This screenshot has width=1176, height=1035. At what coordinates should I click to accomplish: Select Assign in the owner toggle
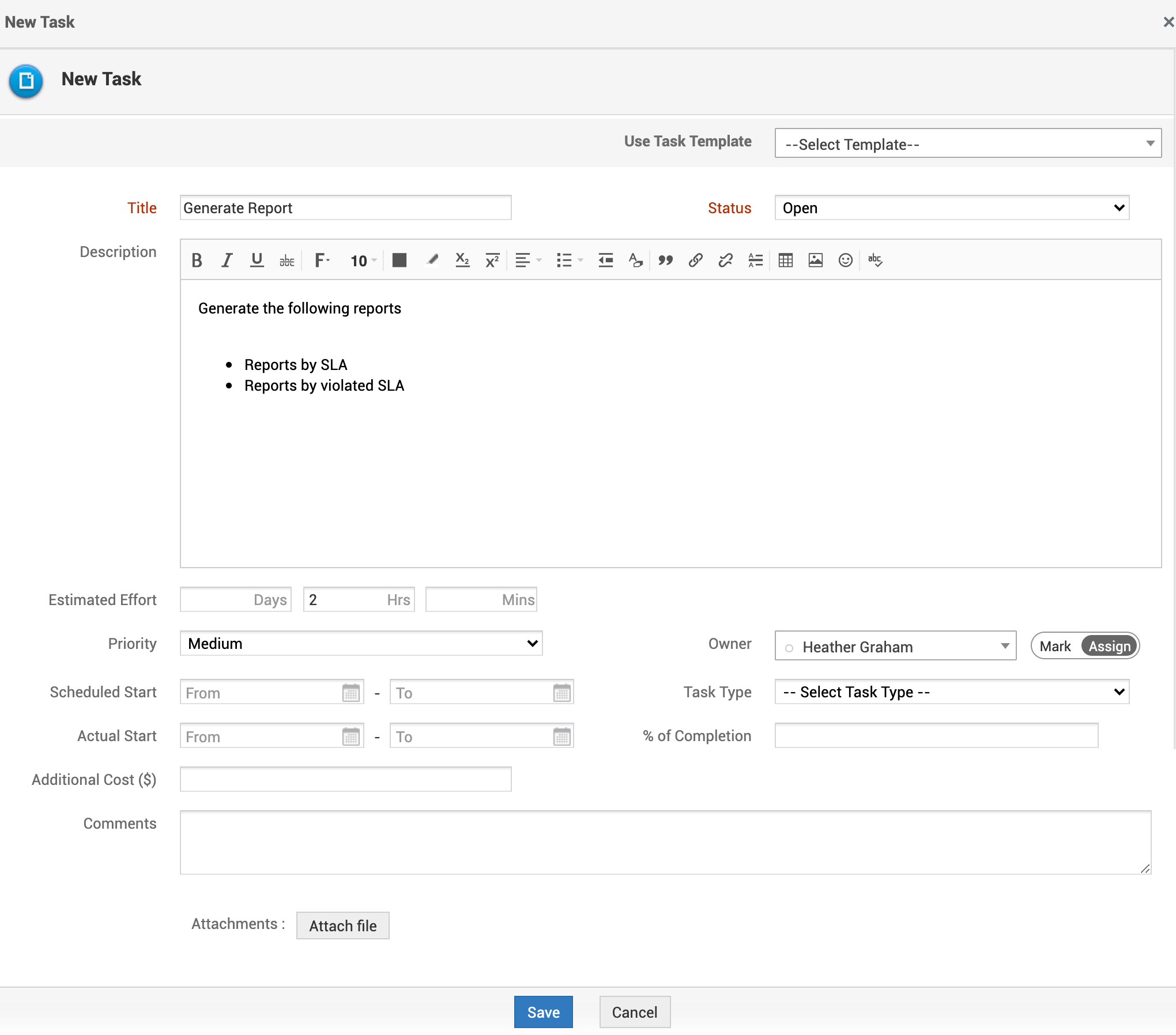point(1109,646)
